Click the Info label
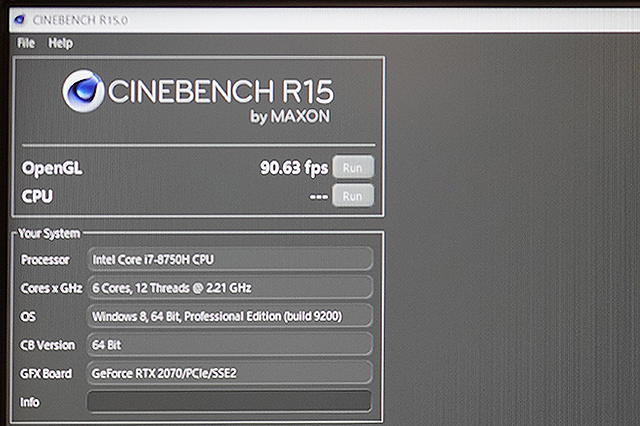Image resolution: width=640 pixels, height=426 pixels. (30, 402)
